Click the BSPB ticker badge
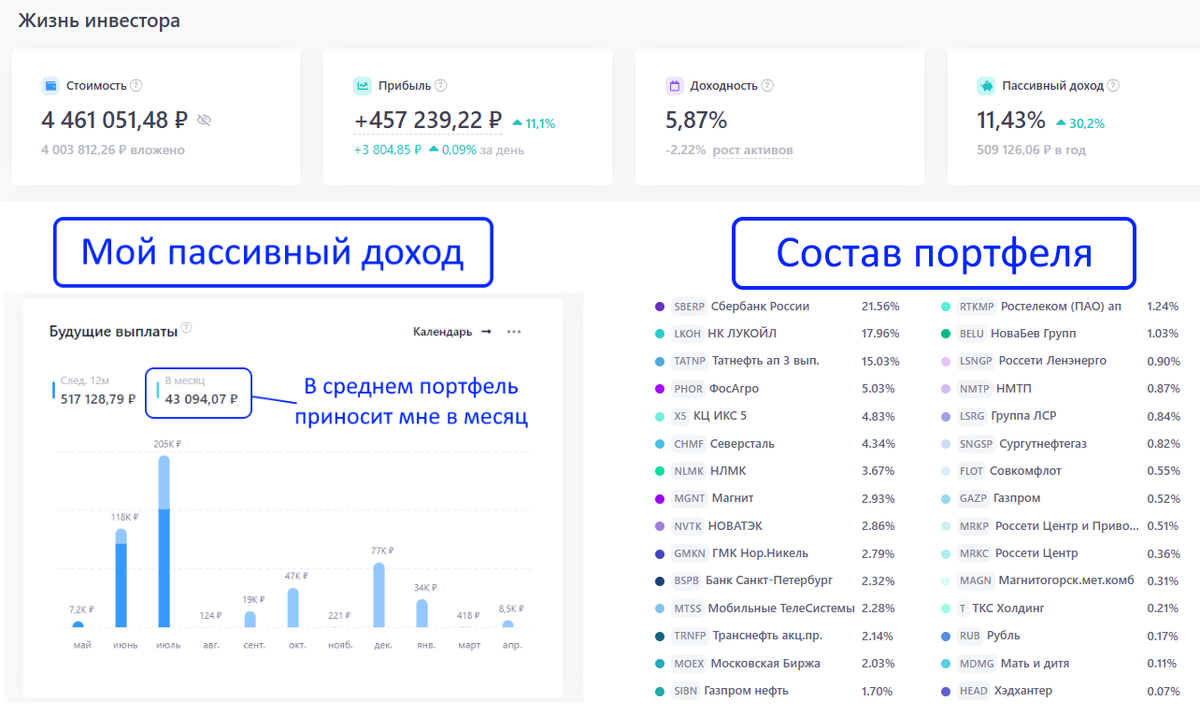 point(687,580)
